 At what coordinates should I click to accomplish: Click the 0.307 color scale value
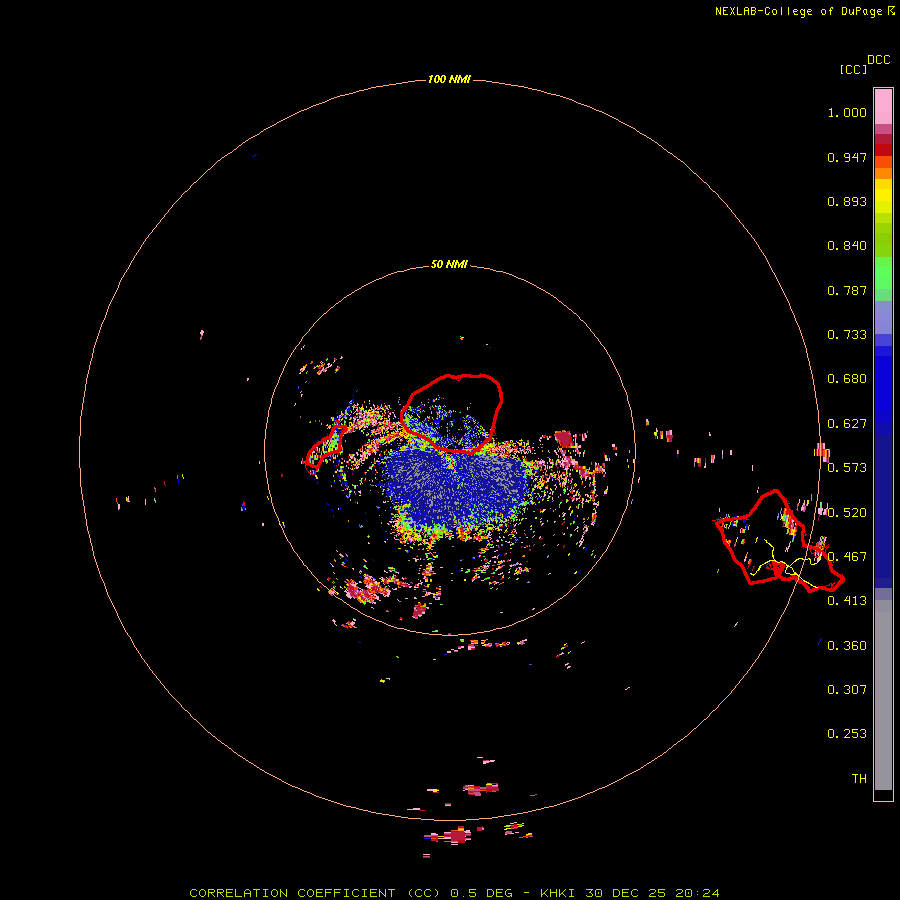point(847,690)
